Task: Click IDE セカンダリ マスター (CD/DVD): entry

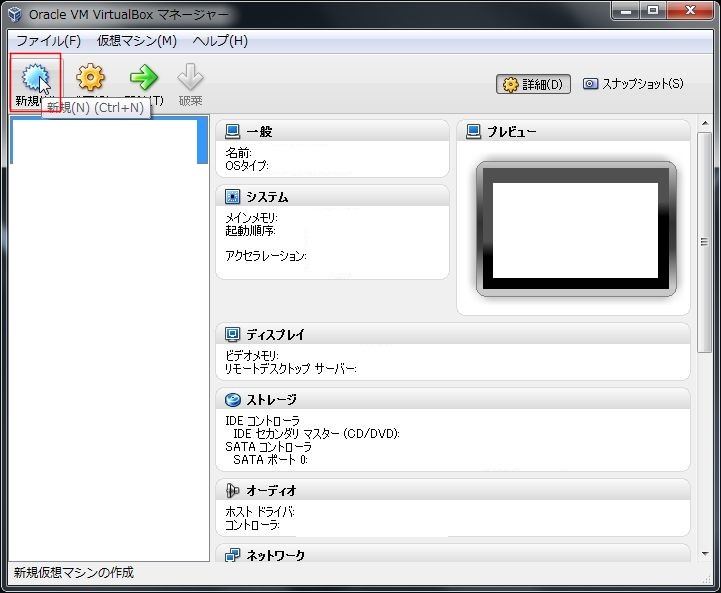Action: (x=316, y=433)
